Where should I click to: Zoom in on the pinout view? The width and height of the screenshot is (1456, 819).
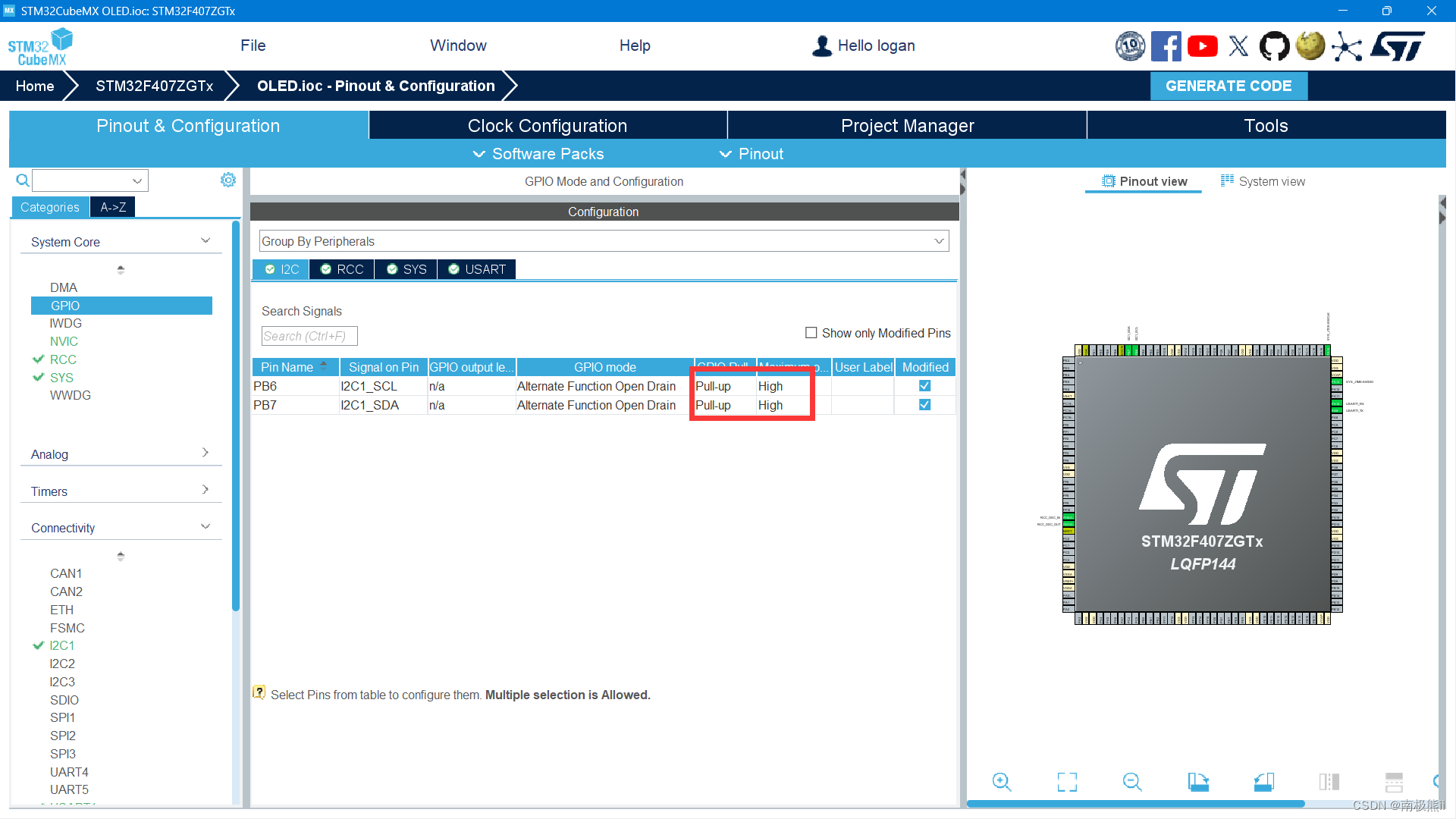click(x=1001, y=782)
